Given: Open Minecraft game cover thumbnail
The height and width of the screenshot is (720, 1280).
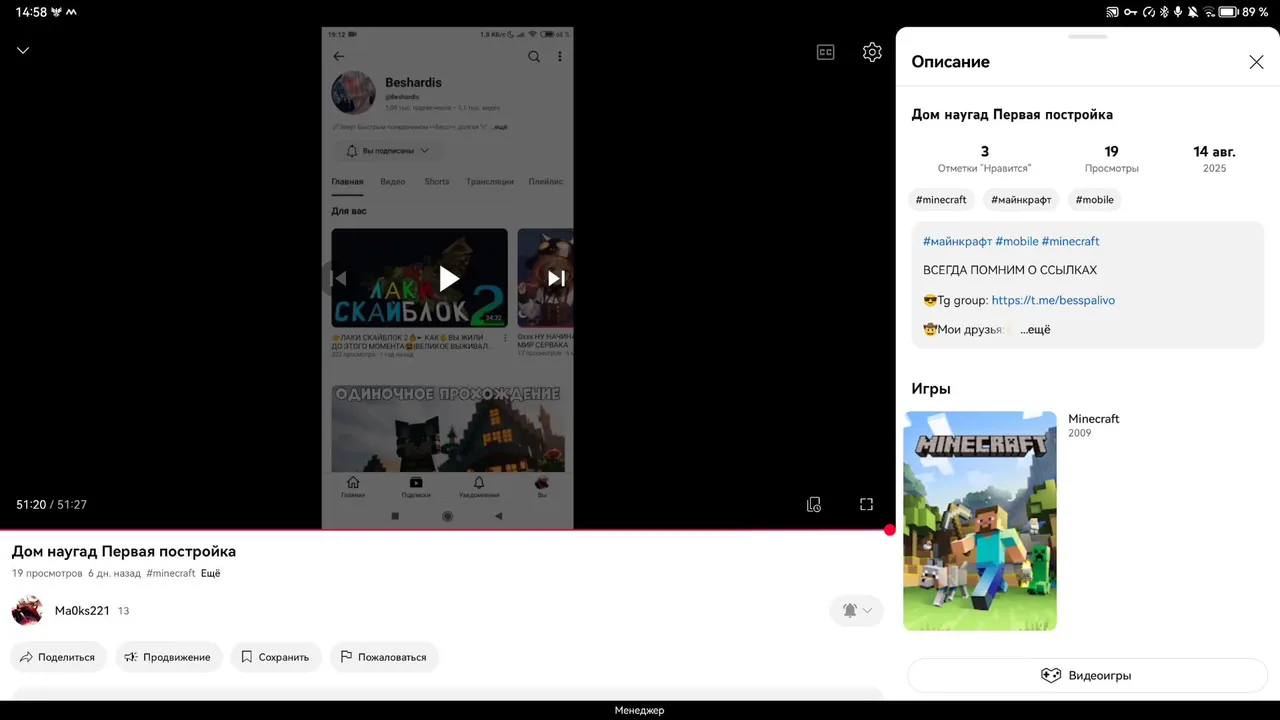Looking at the screenshot, I should [980, 521].
